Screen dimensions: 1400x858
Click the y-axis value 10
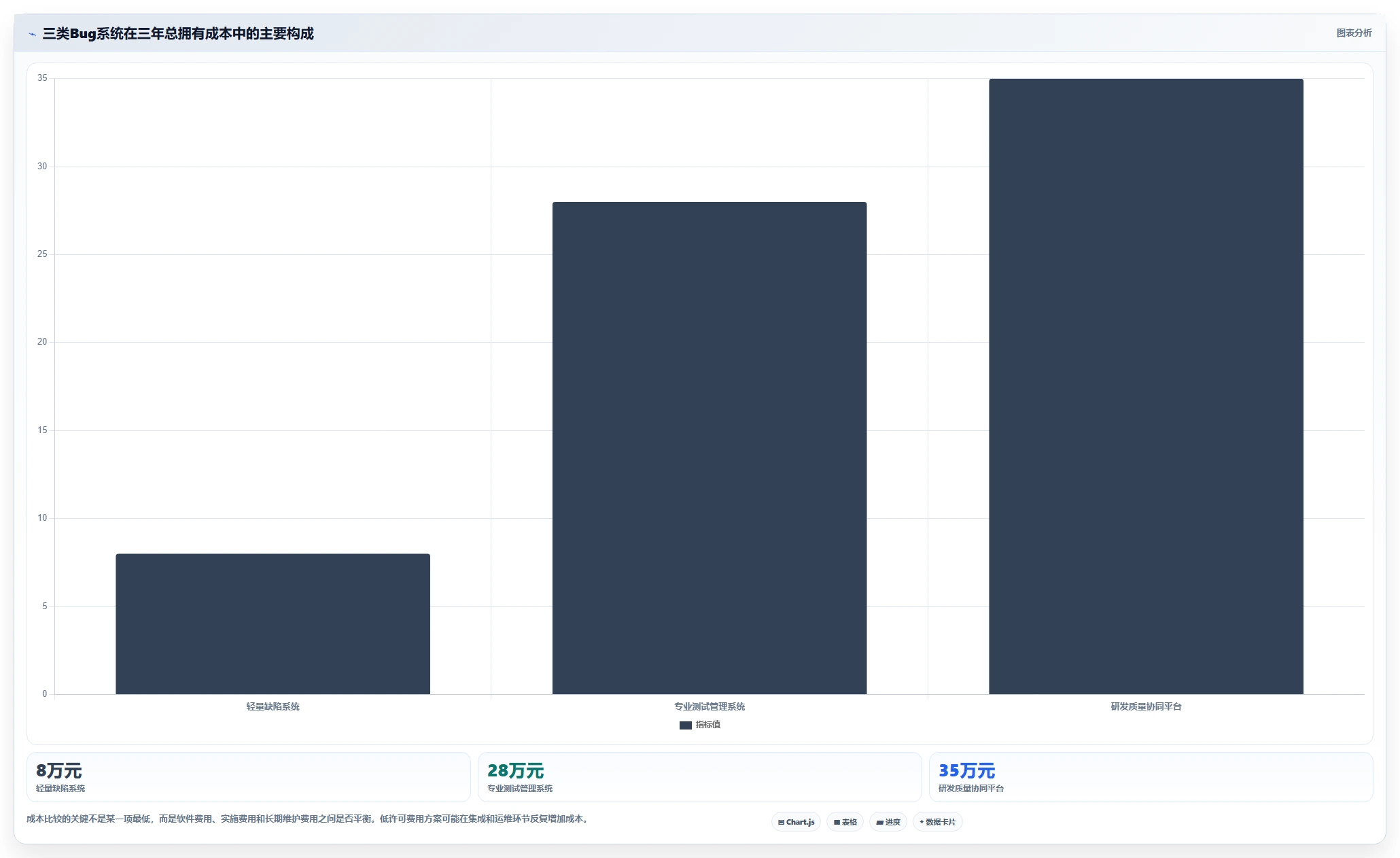[42, 518]
